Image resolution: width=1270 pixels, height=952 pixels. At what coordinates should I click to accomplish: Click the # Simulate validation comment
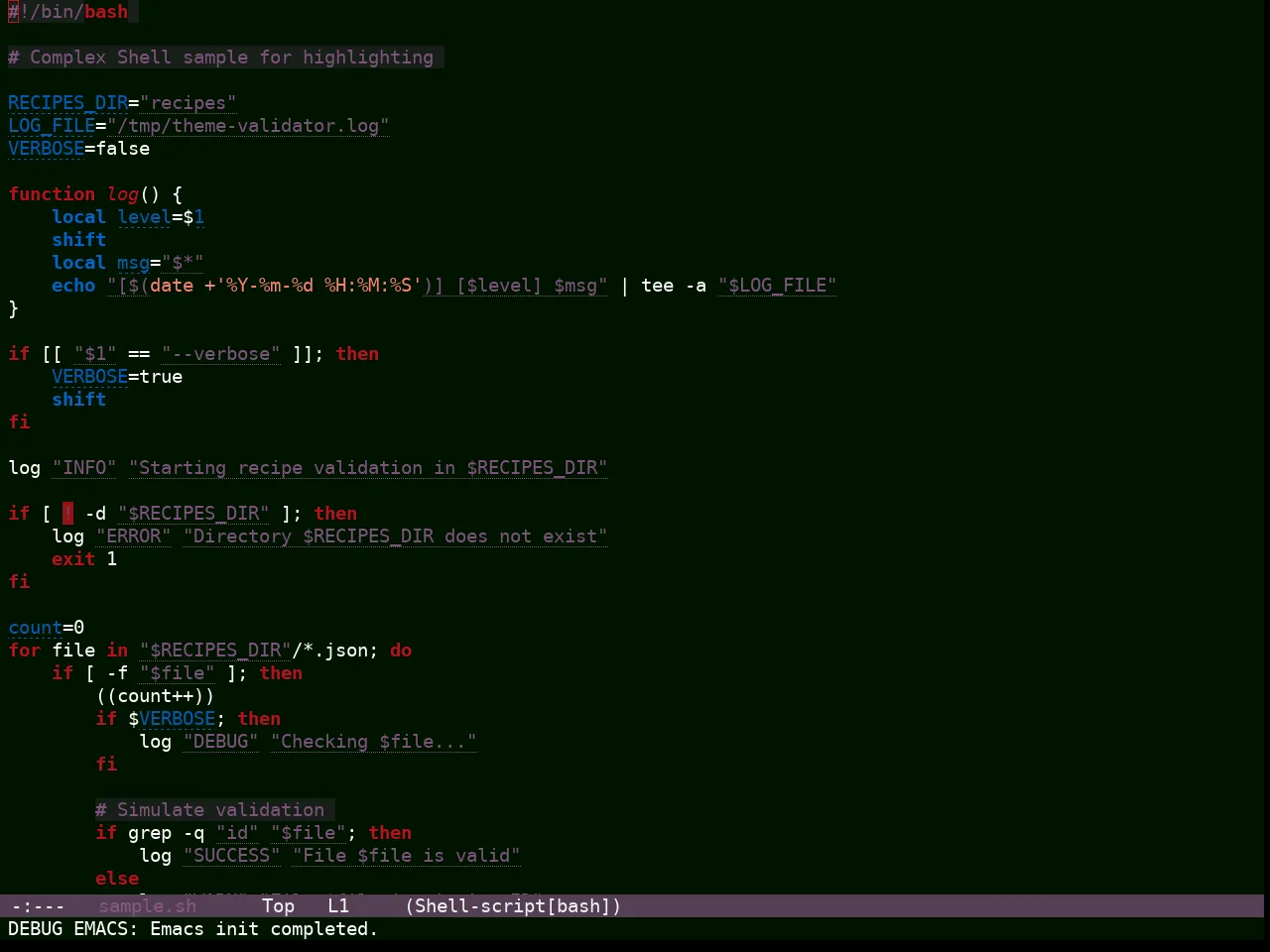click(x=210, y=810)
